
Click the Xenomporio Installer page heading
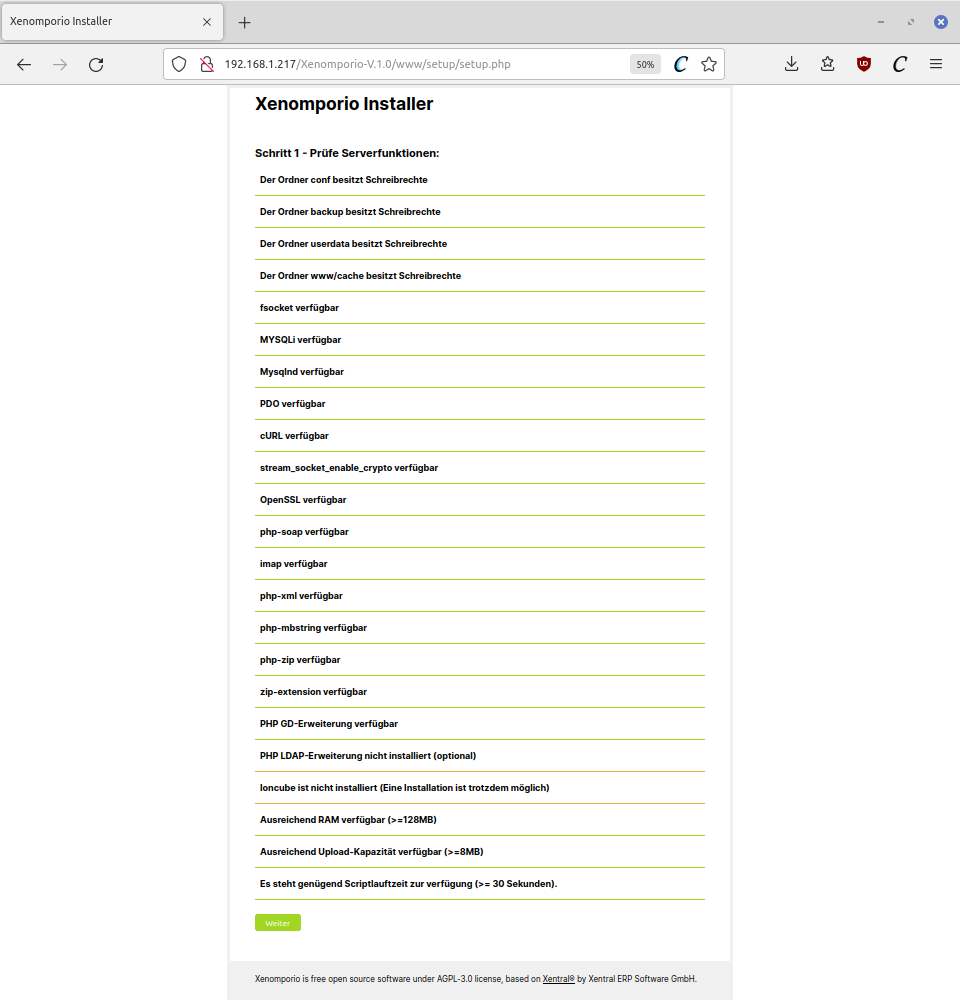click(344, 103)
